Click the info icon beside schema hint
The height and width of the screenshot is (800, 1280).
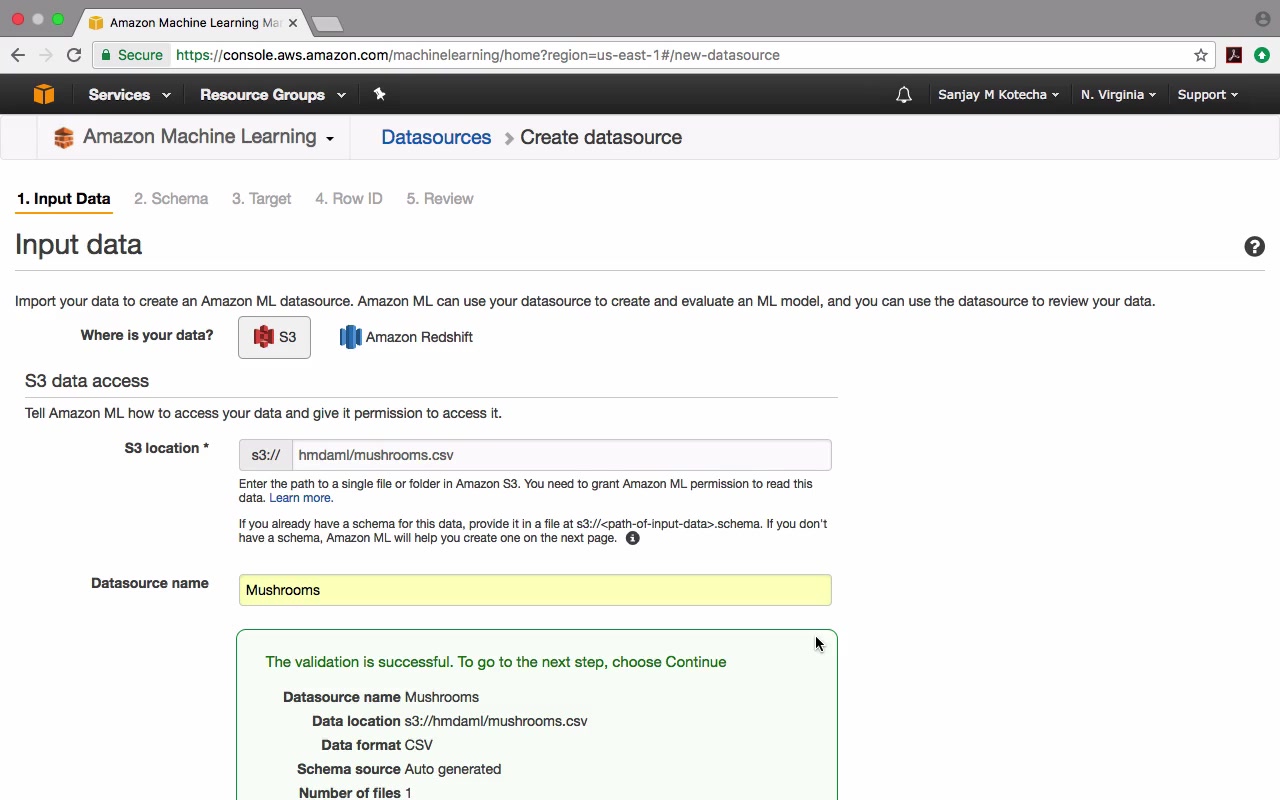tap(632, 538)
